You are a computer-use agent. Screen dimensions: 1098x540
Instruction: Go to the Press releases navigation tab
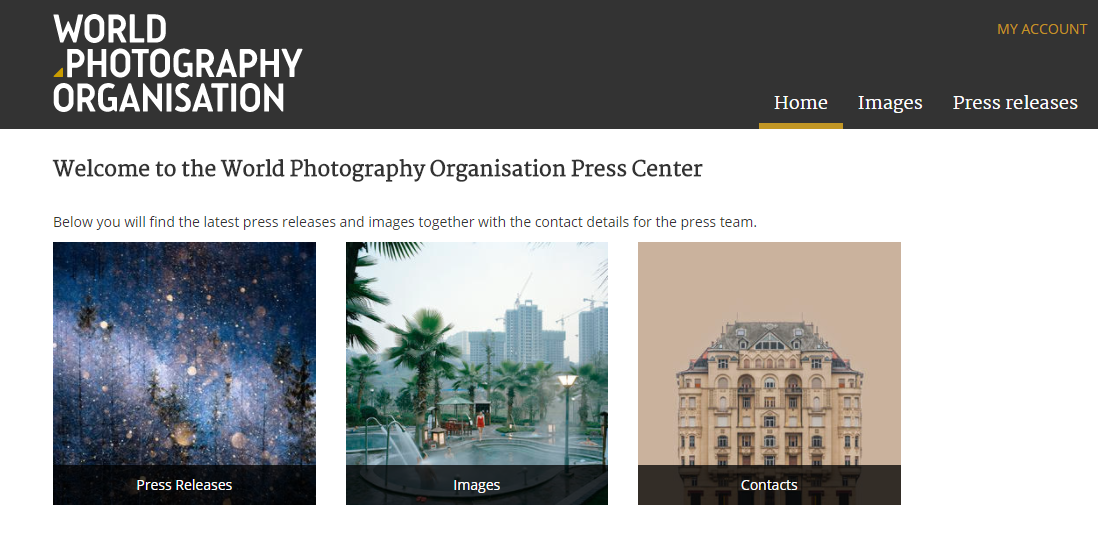click(x=1015, y=103)
